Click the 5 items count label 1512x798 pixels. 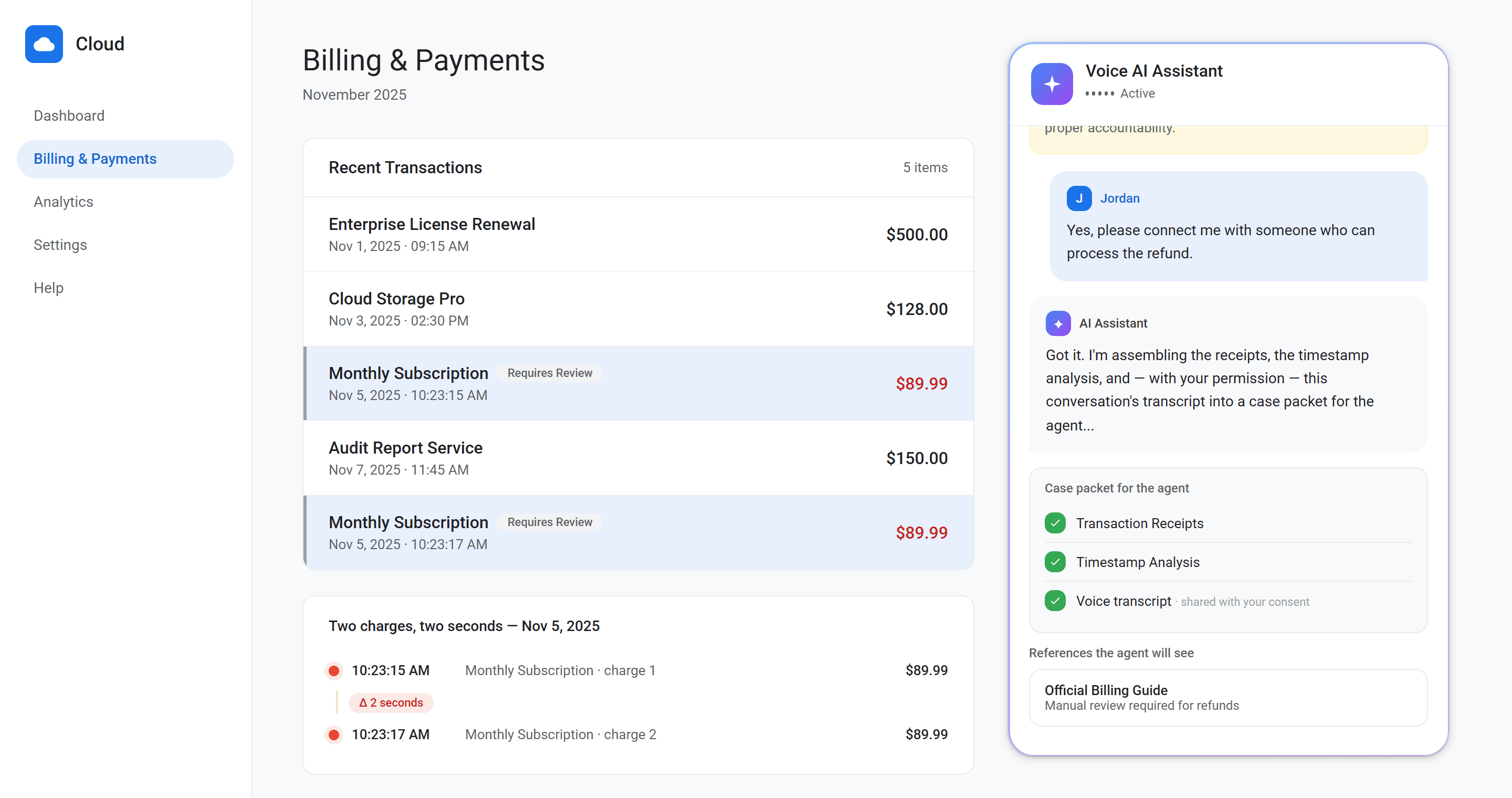(925, 167)
